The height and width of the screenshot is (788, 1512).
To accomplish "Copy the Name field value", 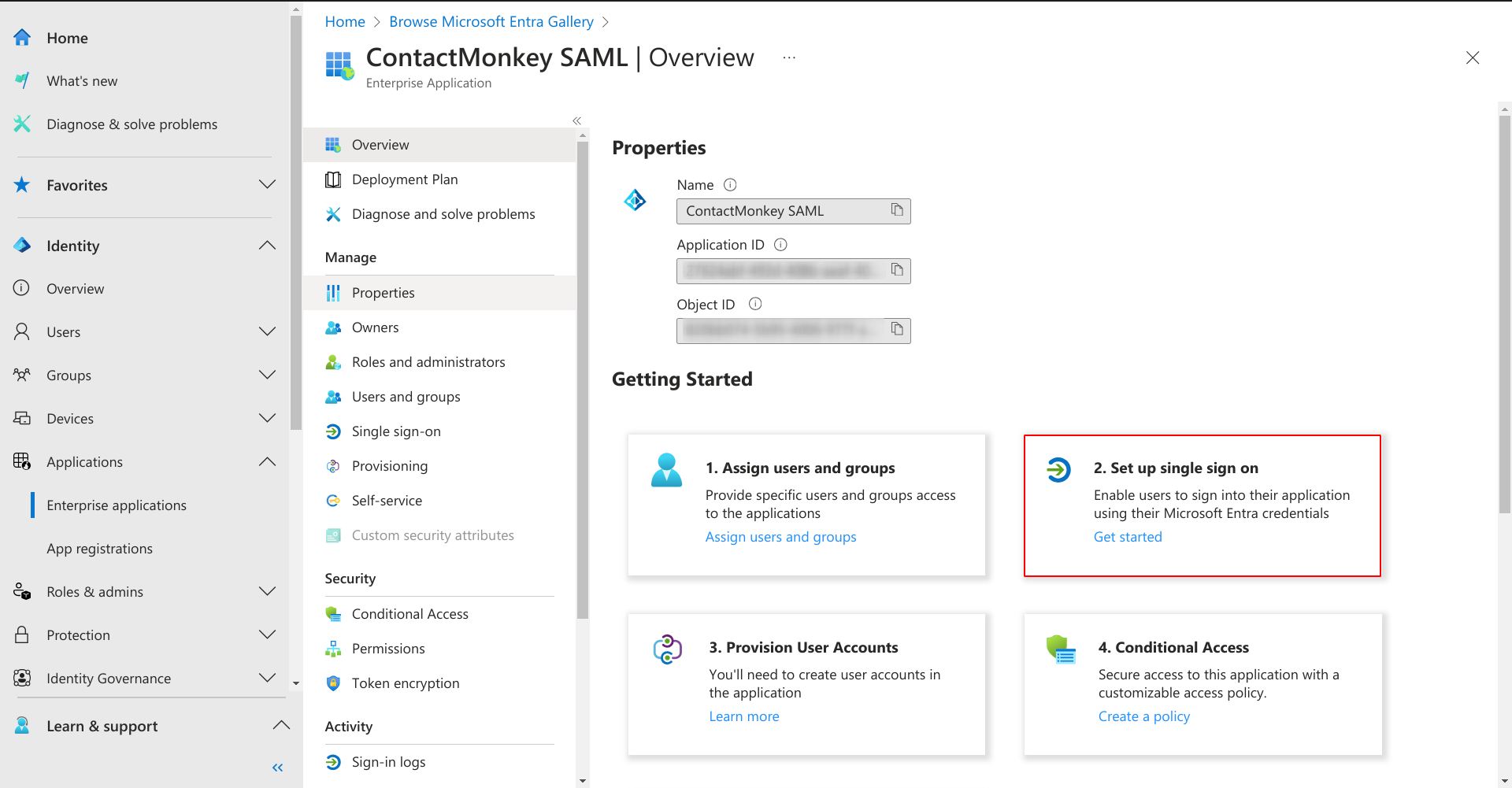I will (x=897, y=210).
